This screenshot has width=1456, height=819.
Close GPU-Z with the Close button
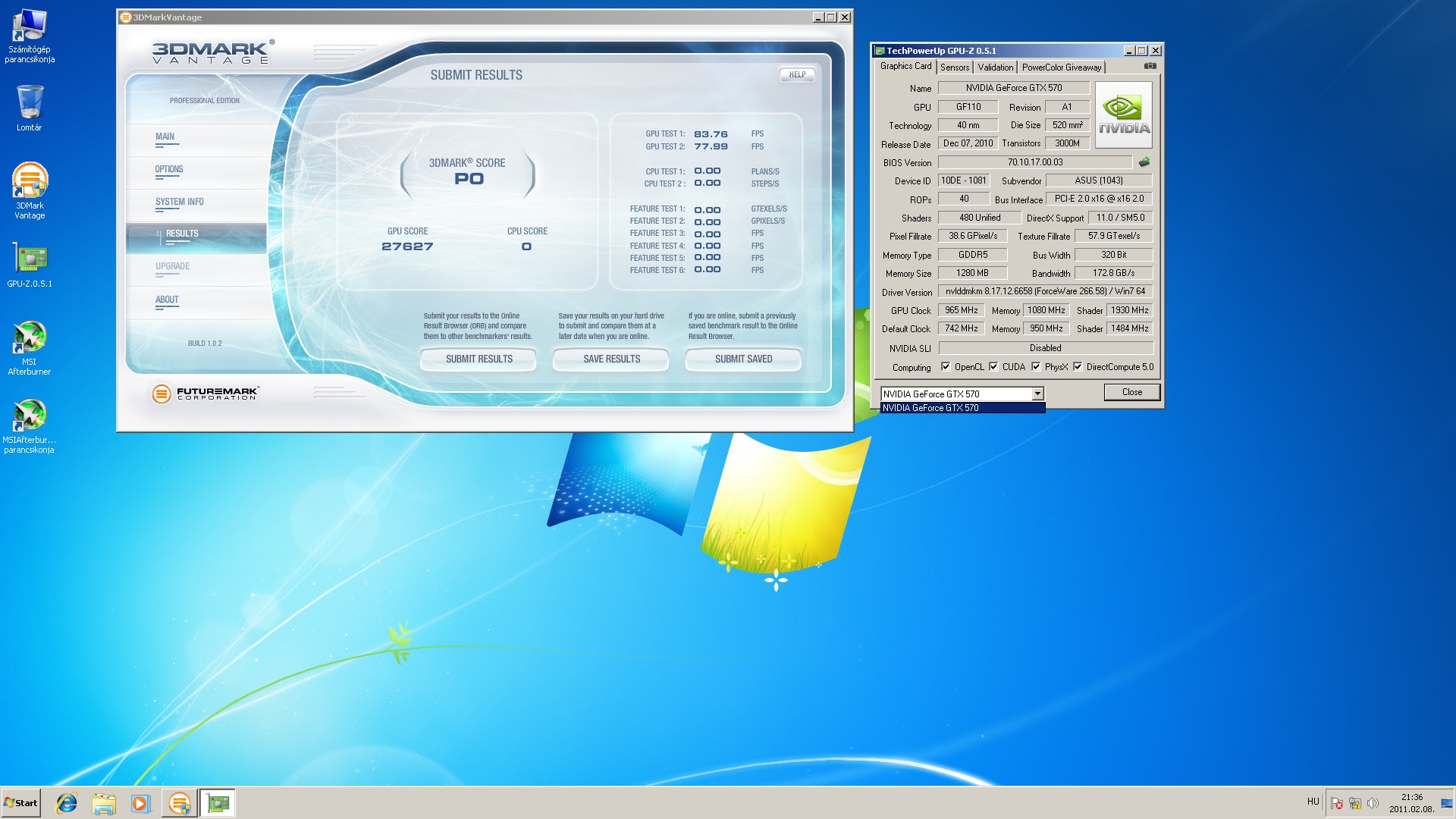click(1132, 392)
